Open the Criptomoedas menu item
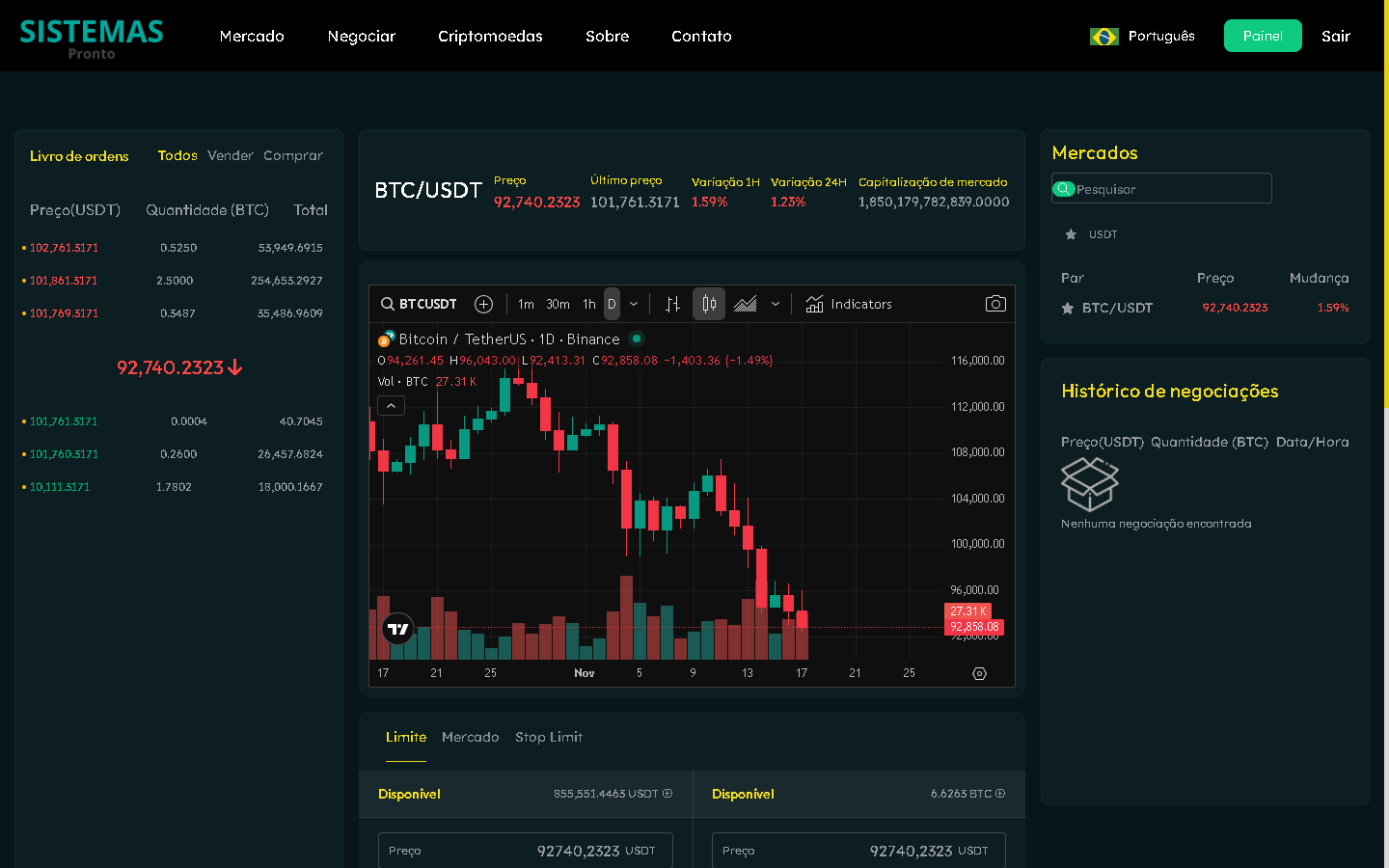This screenshot has width=1389, height=868. (490, 36)
